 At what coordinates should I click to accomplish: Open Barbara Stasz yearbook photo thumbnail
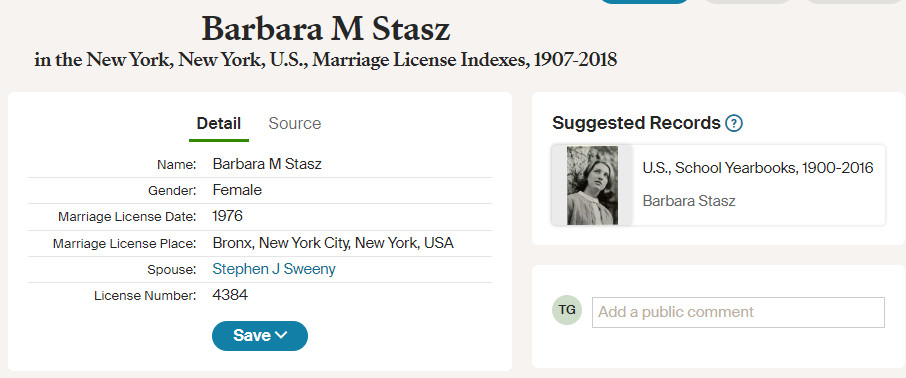point(592,185)
